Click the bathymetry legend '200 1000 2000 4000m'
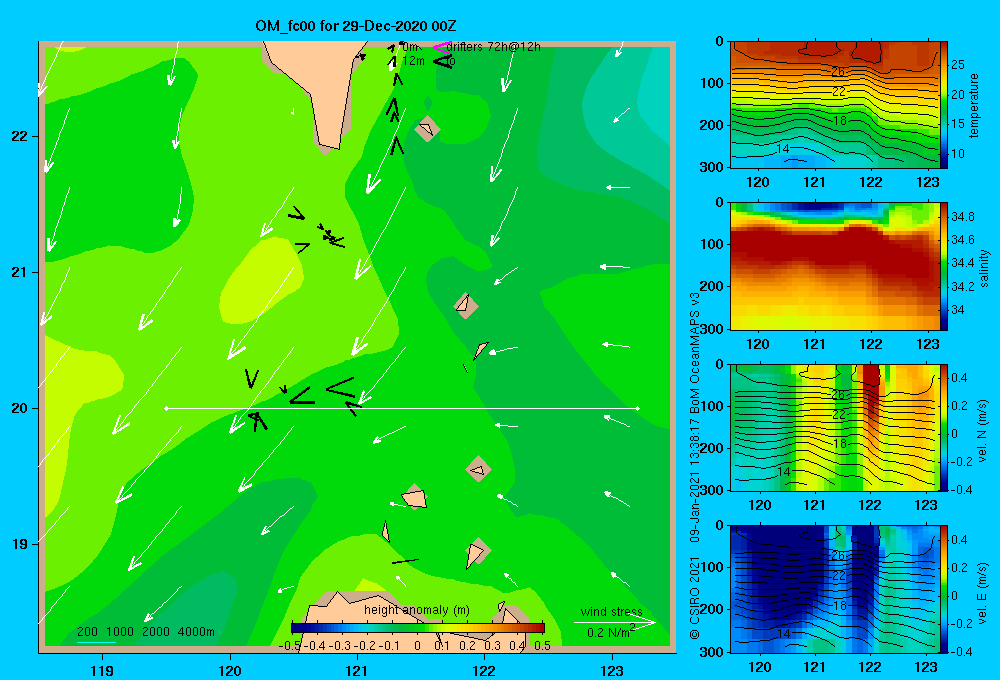The width and height of the screenshot is (1000, 680). point(145,632)
